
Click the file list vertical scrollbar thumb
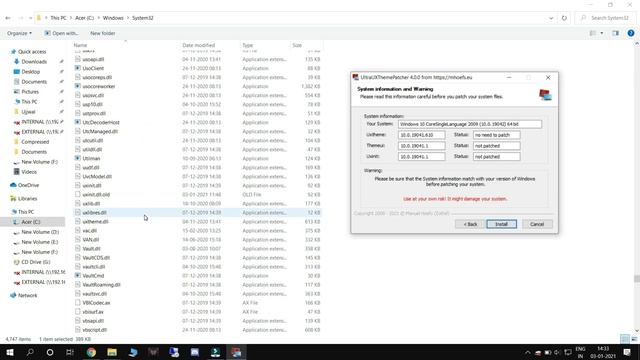(636, 279)
